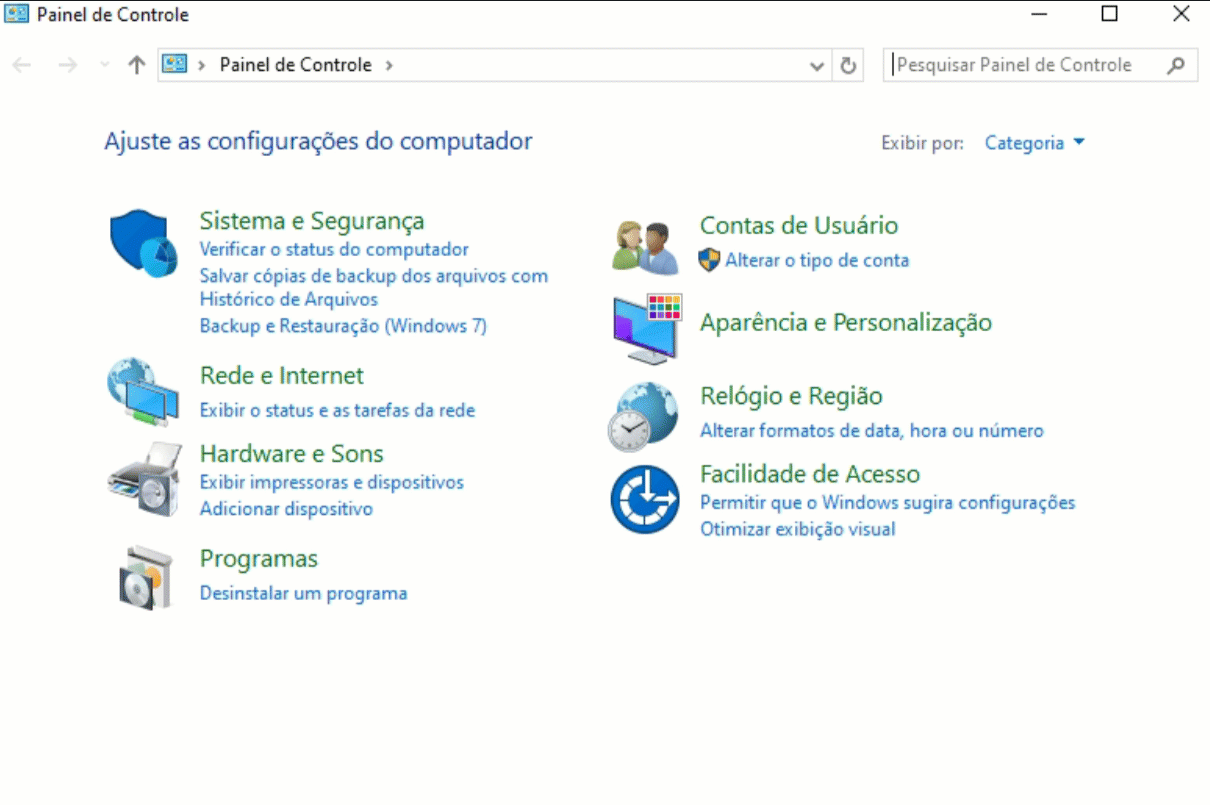1210x805 pixels.
Task: Click Adicionar dispositivo link
Action: pyautogui.click(x=286, y=509)
